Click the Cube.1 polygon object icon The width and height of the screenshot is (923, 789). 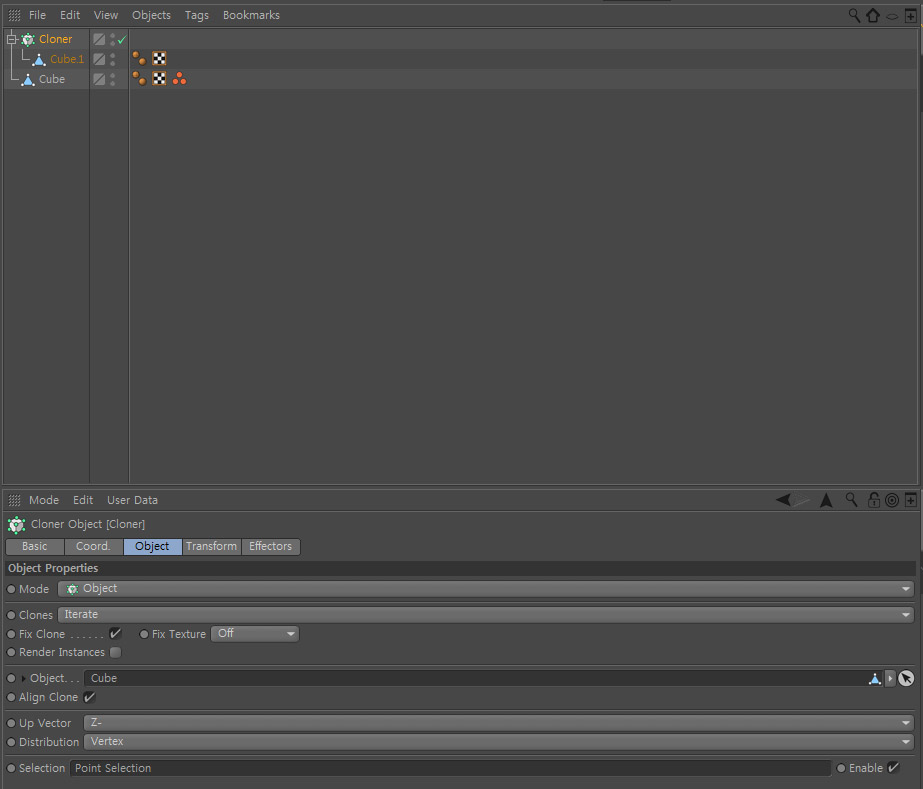coord(39,59)
